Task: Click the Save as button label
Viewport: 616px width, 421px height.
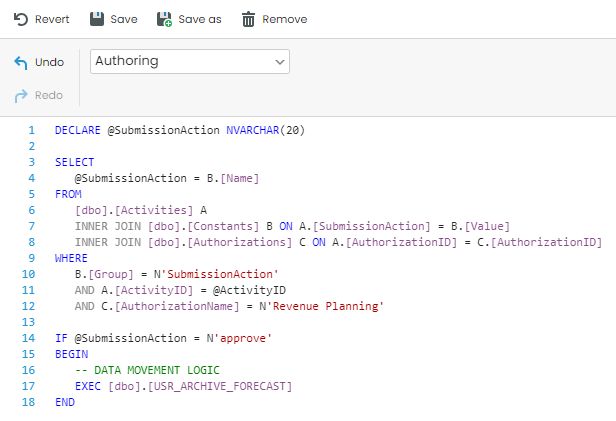Action: pyautogui.click(x=200, y=19)
